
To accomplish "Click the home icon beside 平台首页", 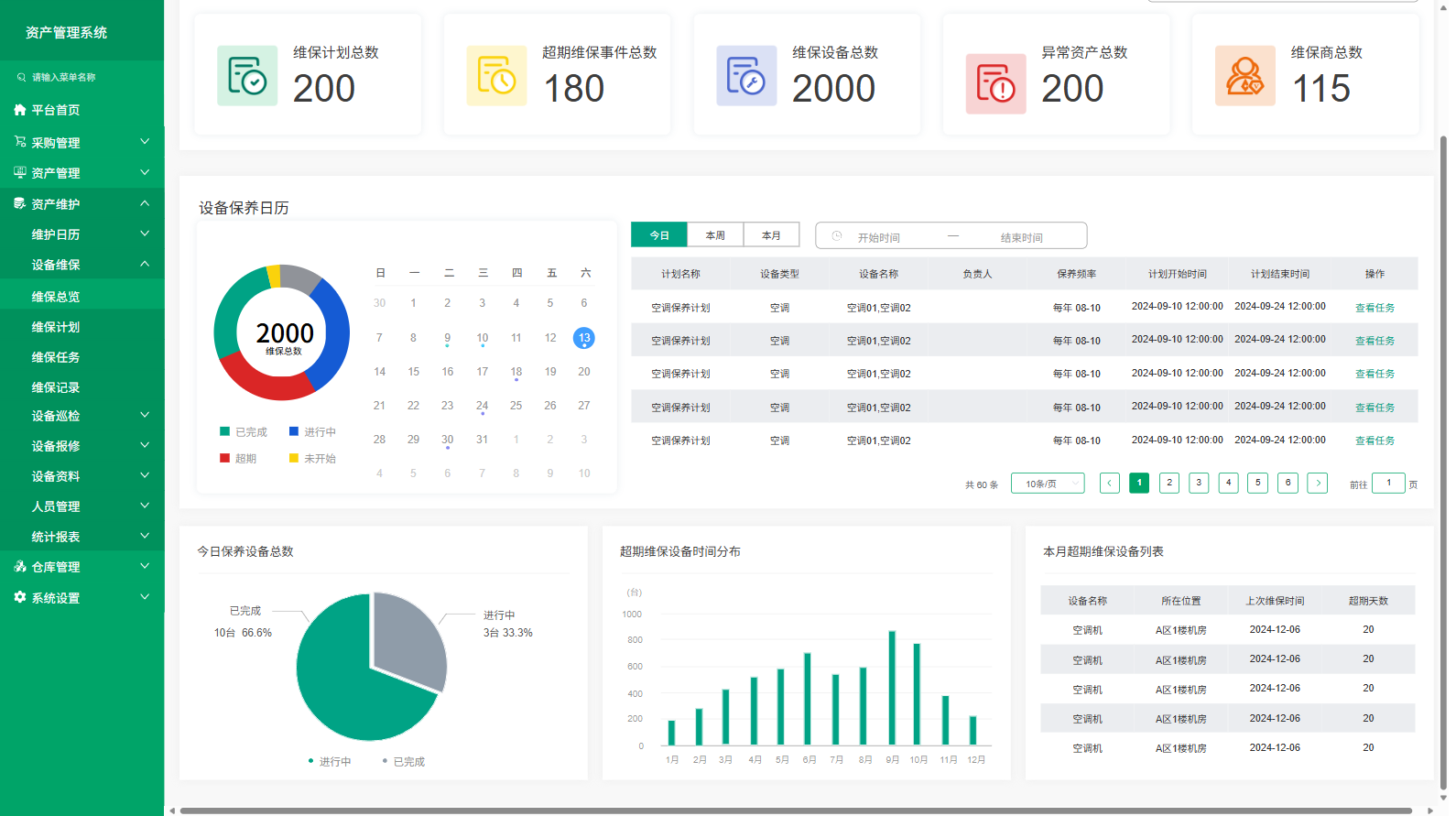I will coord(20,110).
